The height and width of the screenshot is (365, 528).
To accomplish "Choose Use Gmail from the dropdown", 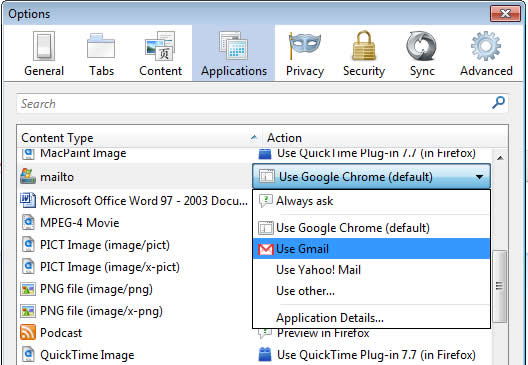I will click(371, 249).
